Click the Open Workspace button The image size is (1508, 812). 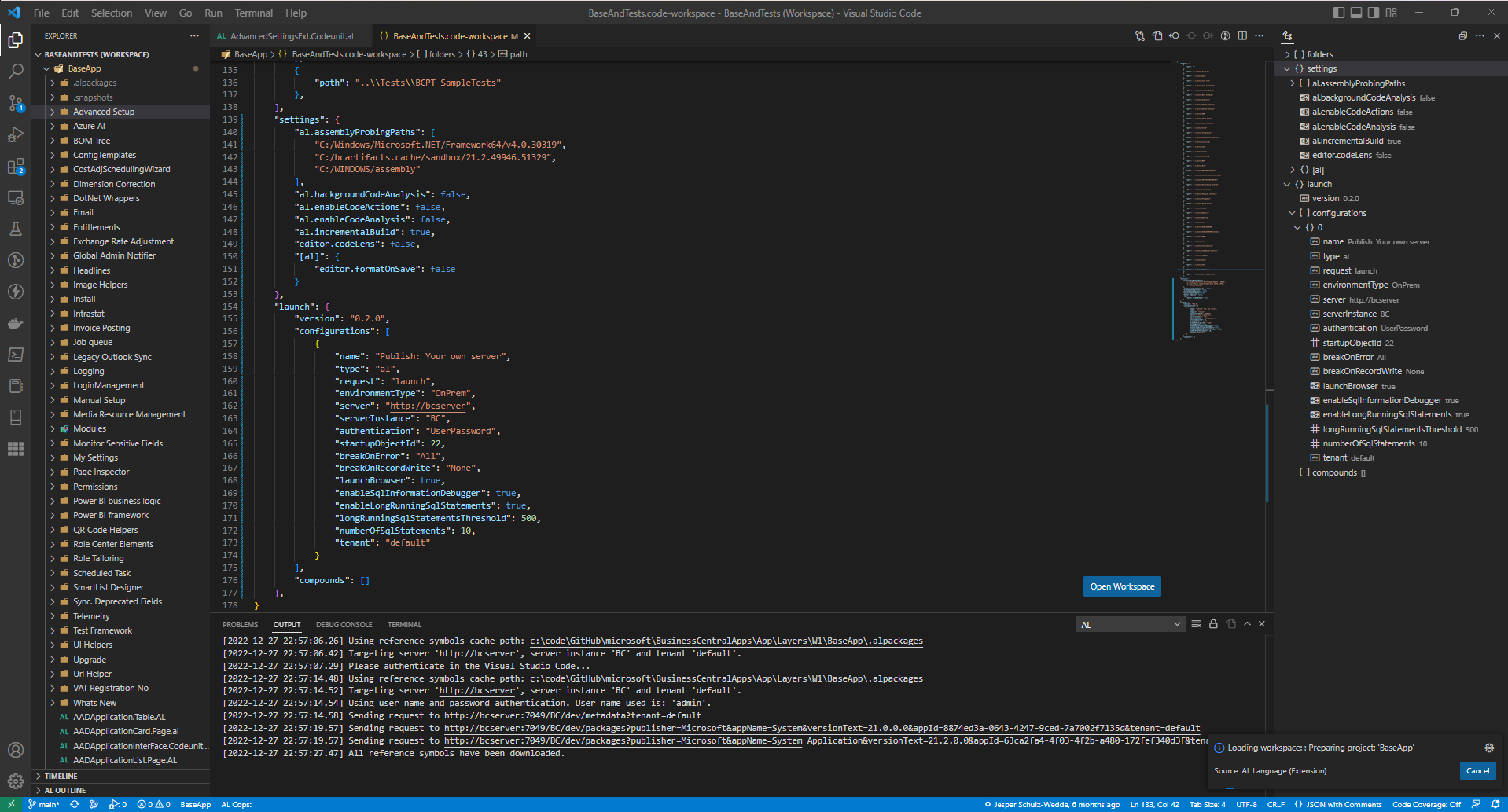1122,586
